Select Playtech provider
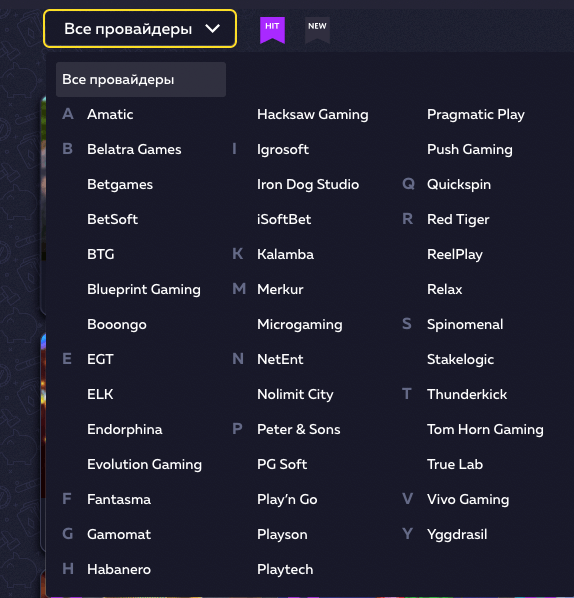The height and width of the screenshot is (598, 574). (285, 569)
